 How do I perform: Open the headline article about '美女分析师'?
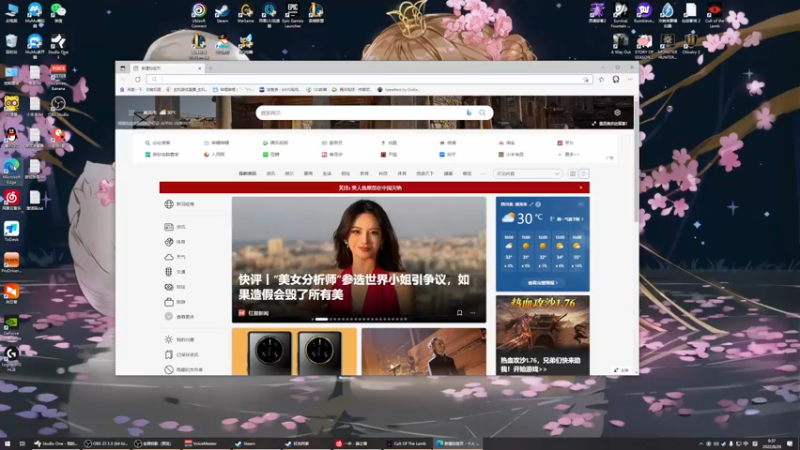(x=359, y=260)
